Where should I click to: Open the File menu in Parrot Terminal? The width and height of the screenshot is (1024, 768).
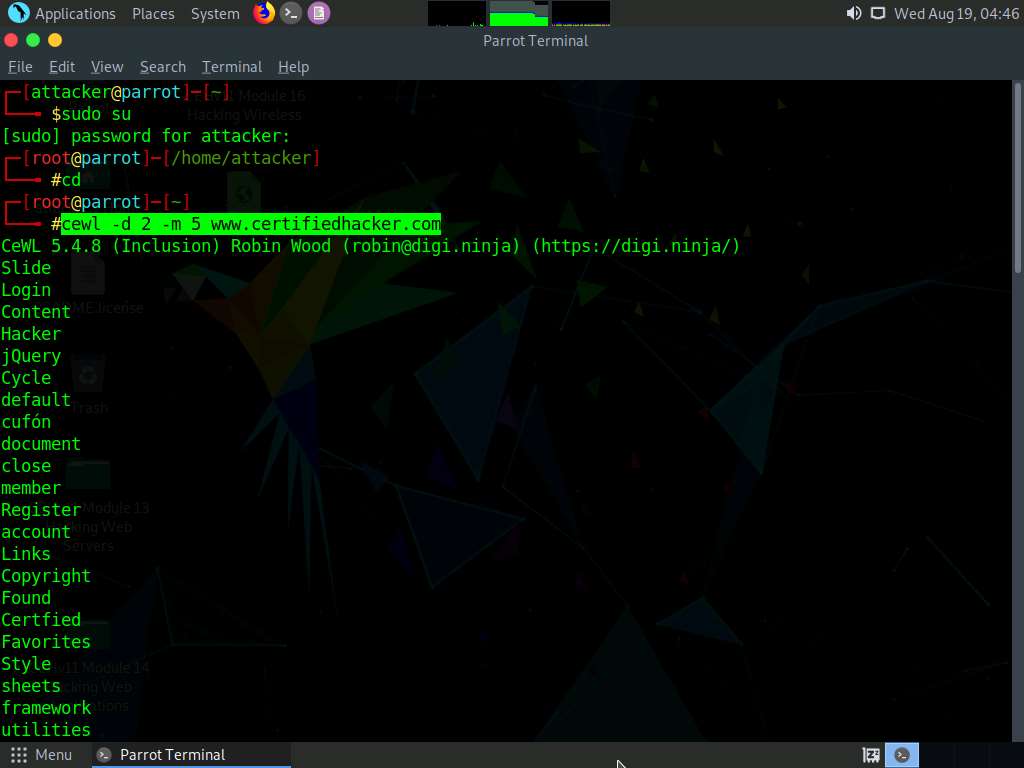[20, 67]
